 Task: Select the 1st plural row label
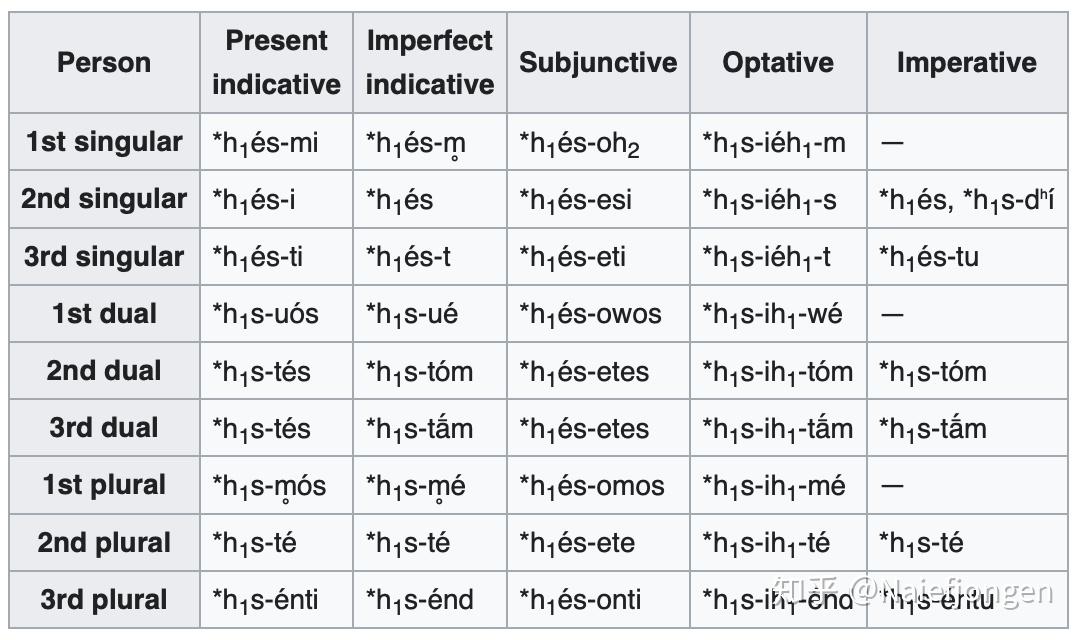pos(104,486)
